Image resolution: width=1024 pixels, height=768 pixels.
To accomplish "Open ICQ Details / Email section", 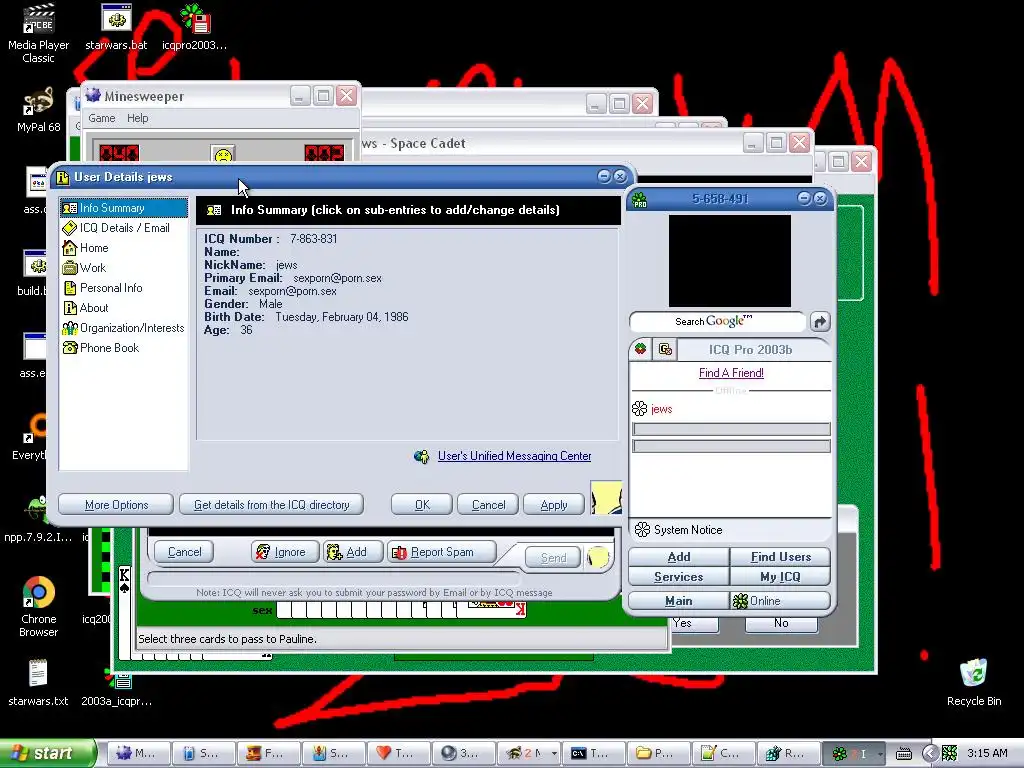I will click(116, 228).
